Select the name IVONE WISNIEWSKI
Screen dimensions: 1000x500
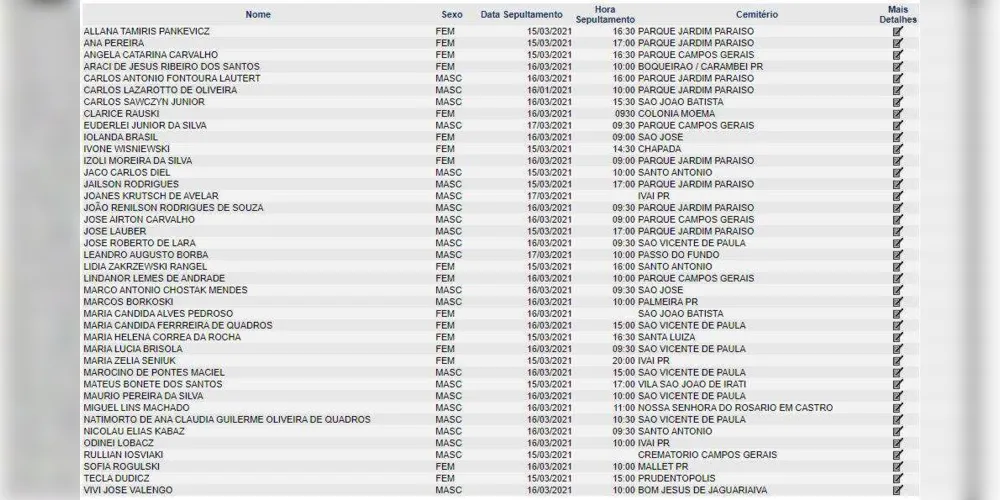(x=127, y=149)
